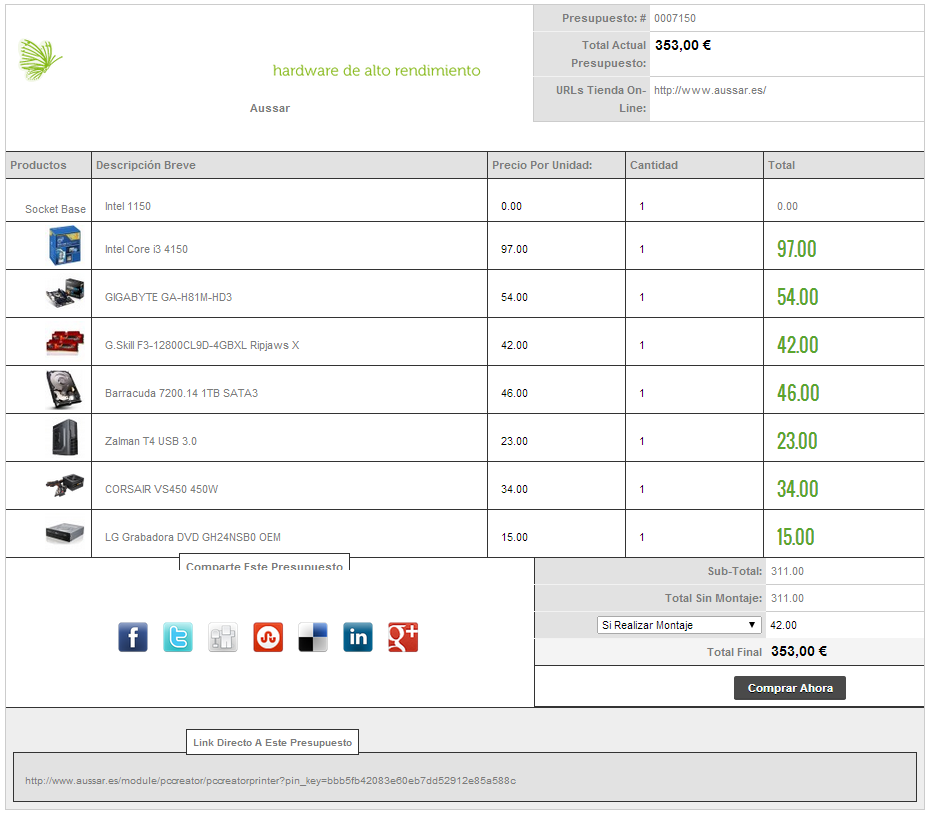
Task: Select CORSAIR VS450 450W text
Action: (x=161, y=489)
